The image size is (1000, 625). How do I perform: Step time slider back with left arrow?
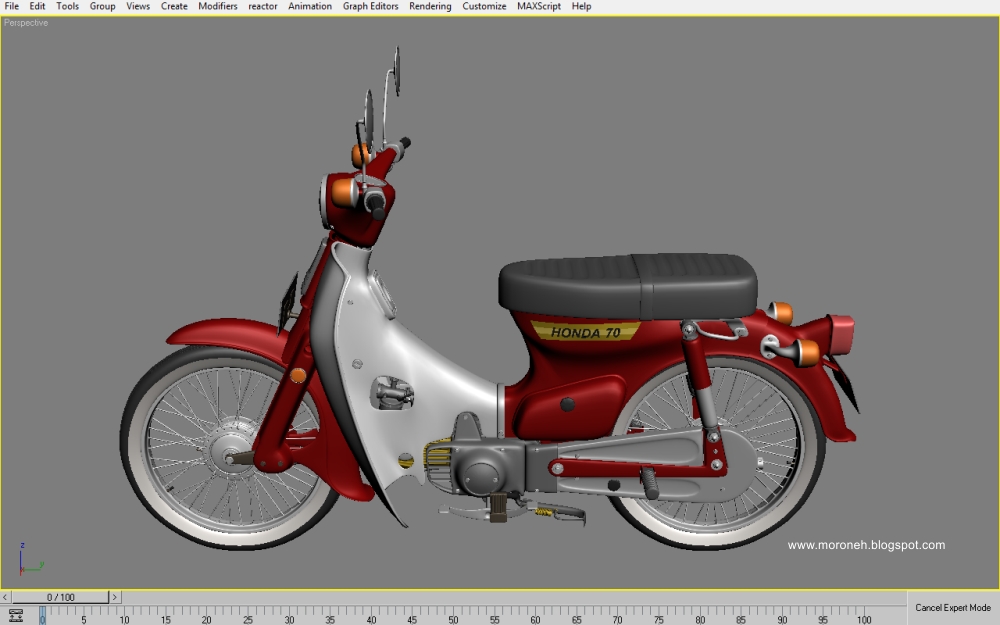[5, 598]
